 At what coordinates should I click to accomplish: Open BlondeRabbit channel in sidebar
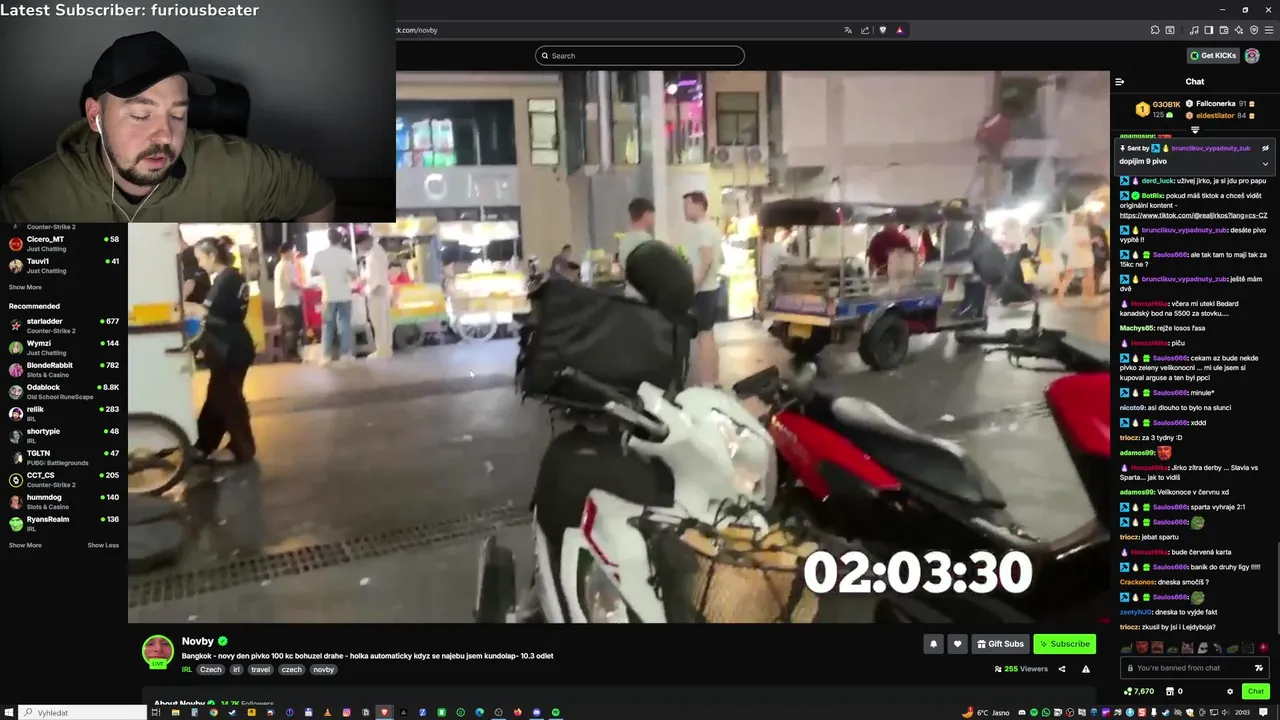point(64,369)
